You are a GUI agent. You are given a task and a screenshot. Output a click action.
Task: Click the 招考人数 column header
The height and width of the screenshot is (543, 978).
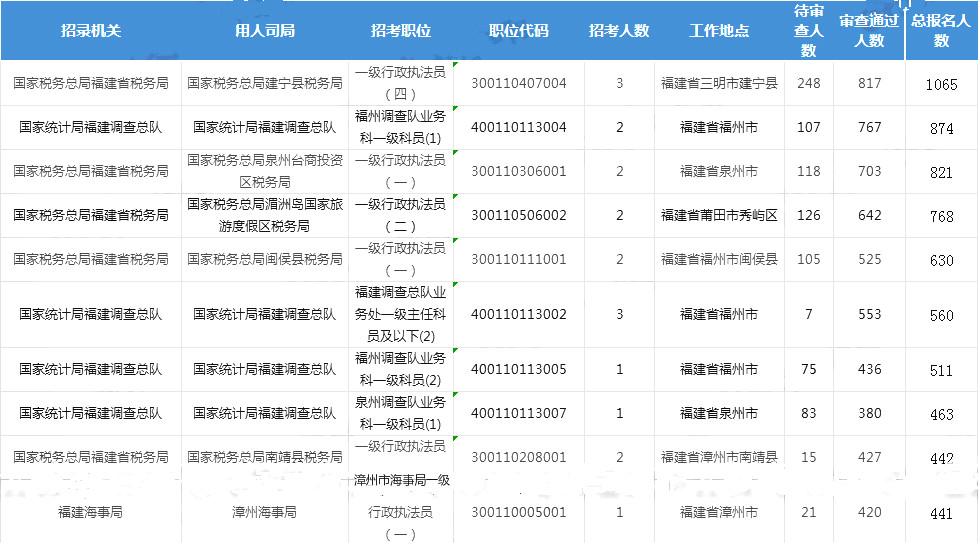(619, 31)
